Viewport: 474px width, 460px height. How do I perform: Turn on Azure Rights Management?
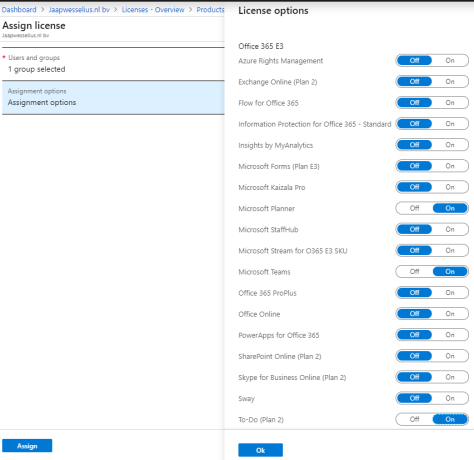point(450,61)
